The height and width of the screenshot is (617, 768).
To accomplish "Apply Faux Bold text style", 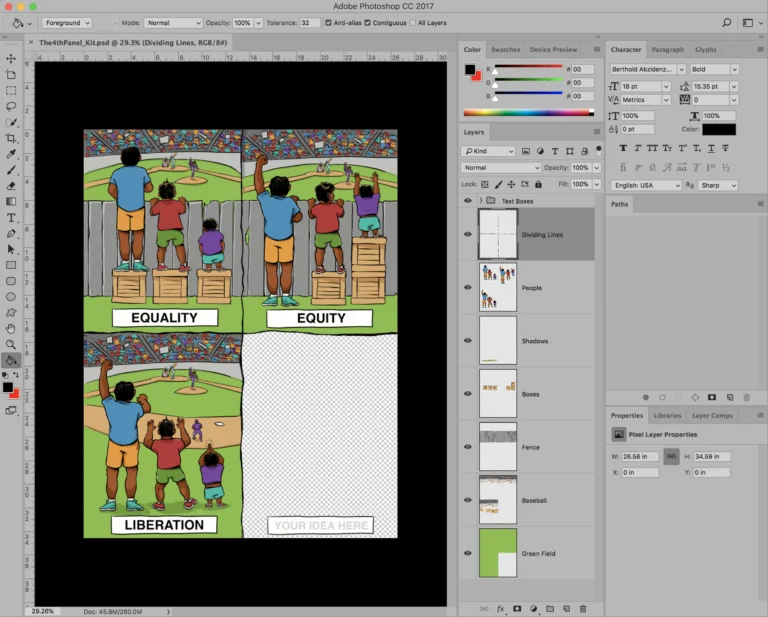I will tap(623, 148).
